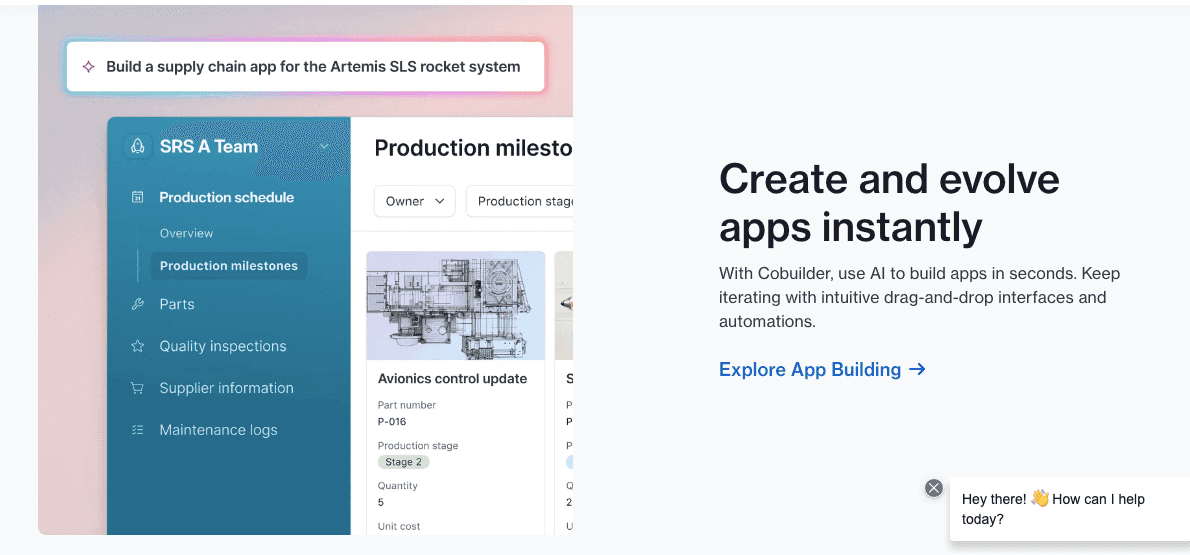Expand the SRS A Team workspace chevron
The image size is (1190, 555).
pyautogui.click(x=324, y=147)
